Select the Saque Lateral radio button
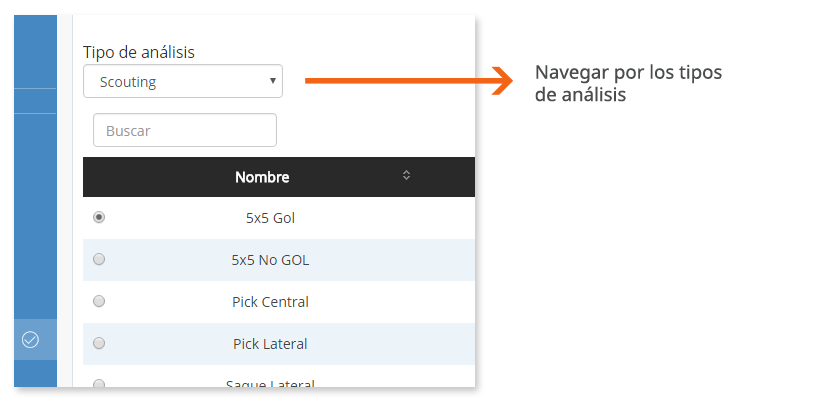Screen dimensions: 819x402 99,384
